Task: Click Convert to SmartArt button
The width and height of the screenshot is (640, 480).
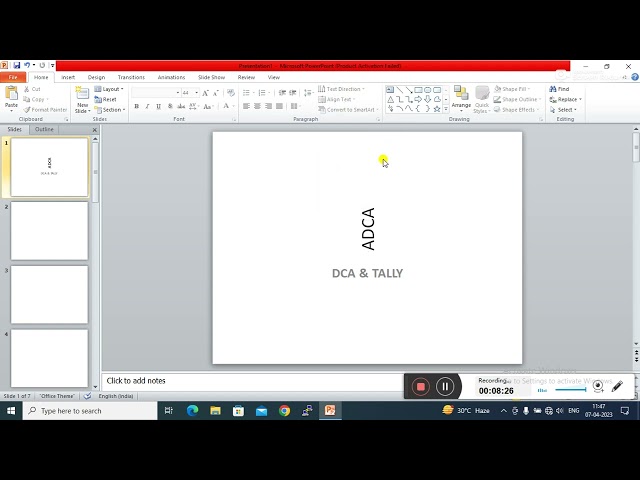Action: coord(348,110)
